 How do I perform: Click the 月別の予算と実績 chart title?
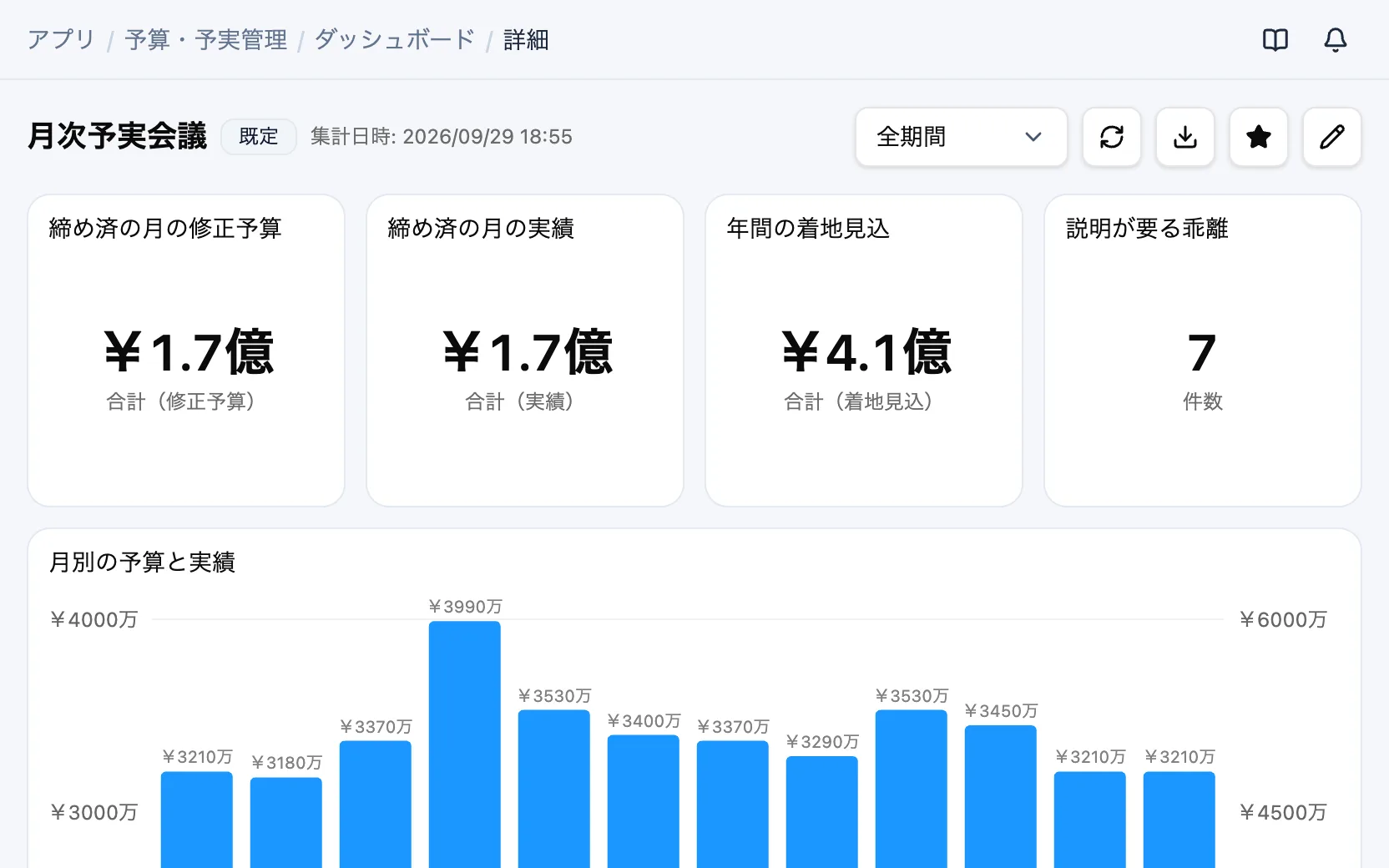143,562
